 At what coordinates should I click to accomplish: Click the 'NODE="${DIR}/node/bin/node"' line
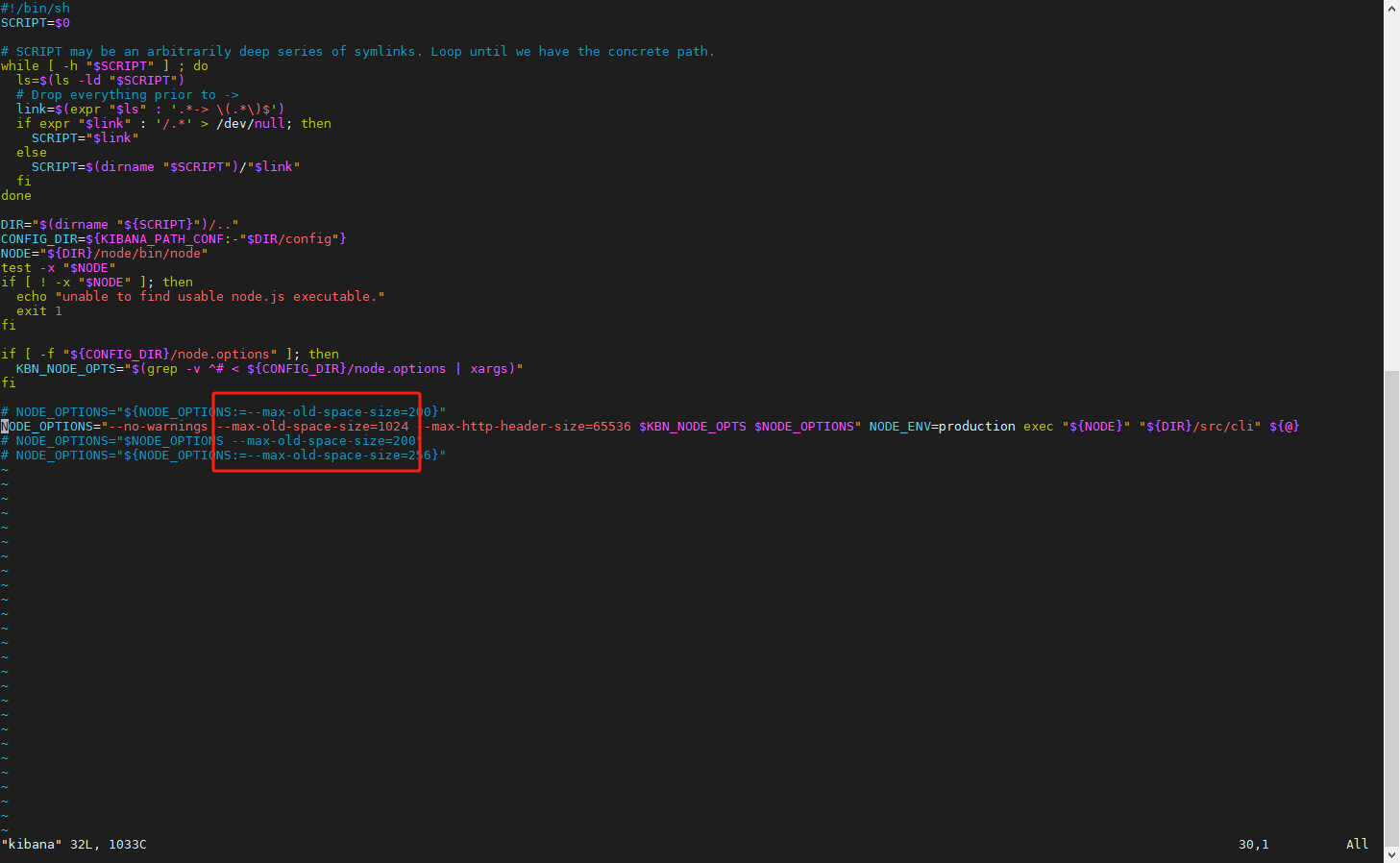click(x=104, y=253)
